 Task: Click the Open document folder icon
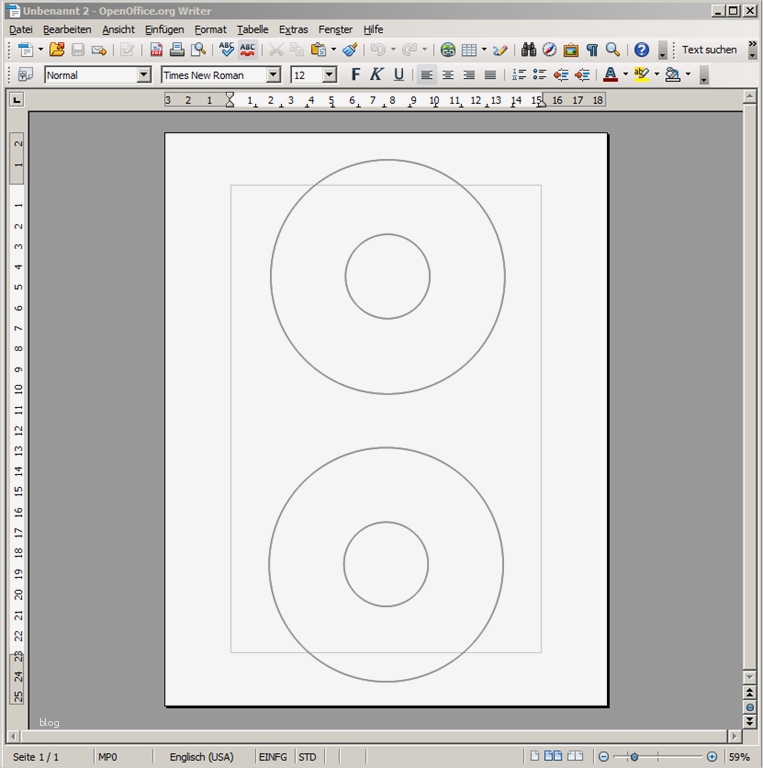pos(57,49)
